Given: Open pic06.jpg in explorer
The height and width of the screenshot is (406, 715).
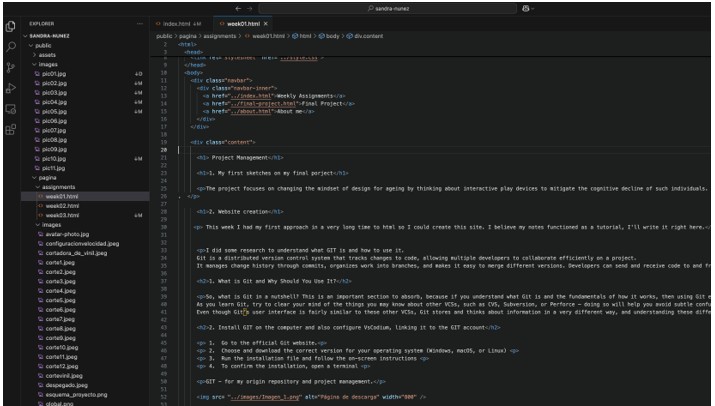Looking at the screenshot, I should coord(54,121).
